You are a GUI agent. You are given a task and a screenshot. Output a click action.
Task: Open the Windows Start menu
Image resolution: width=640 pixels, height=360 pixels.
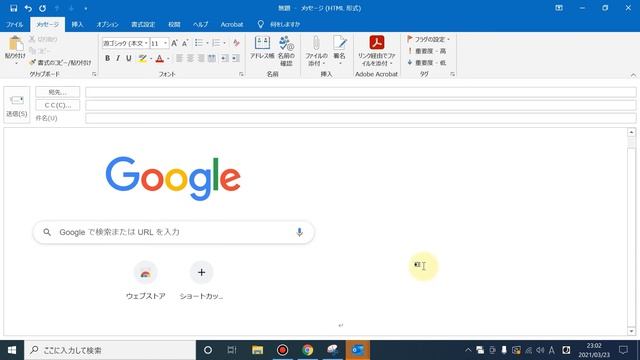click(x=12, y=350)
